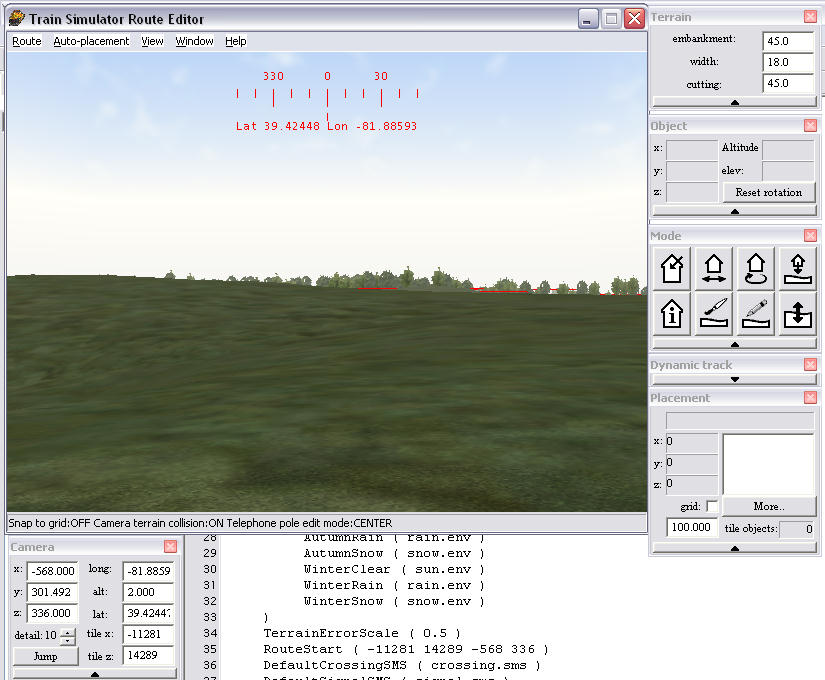The width and height of the screenshot is (825, 680).
Task: Open the Route menu
Action: [27, 41]
